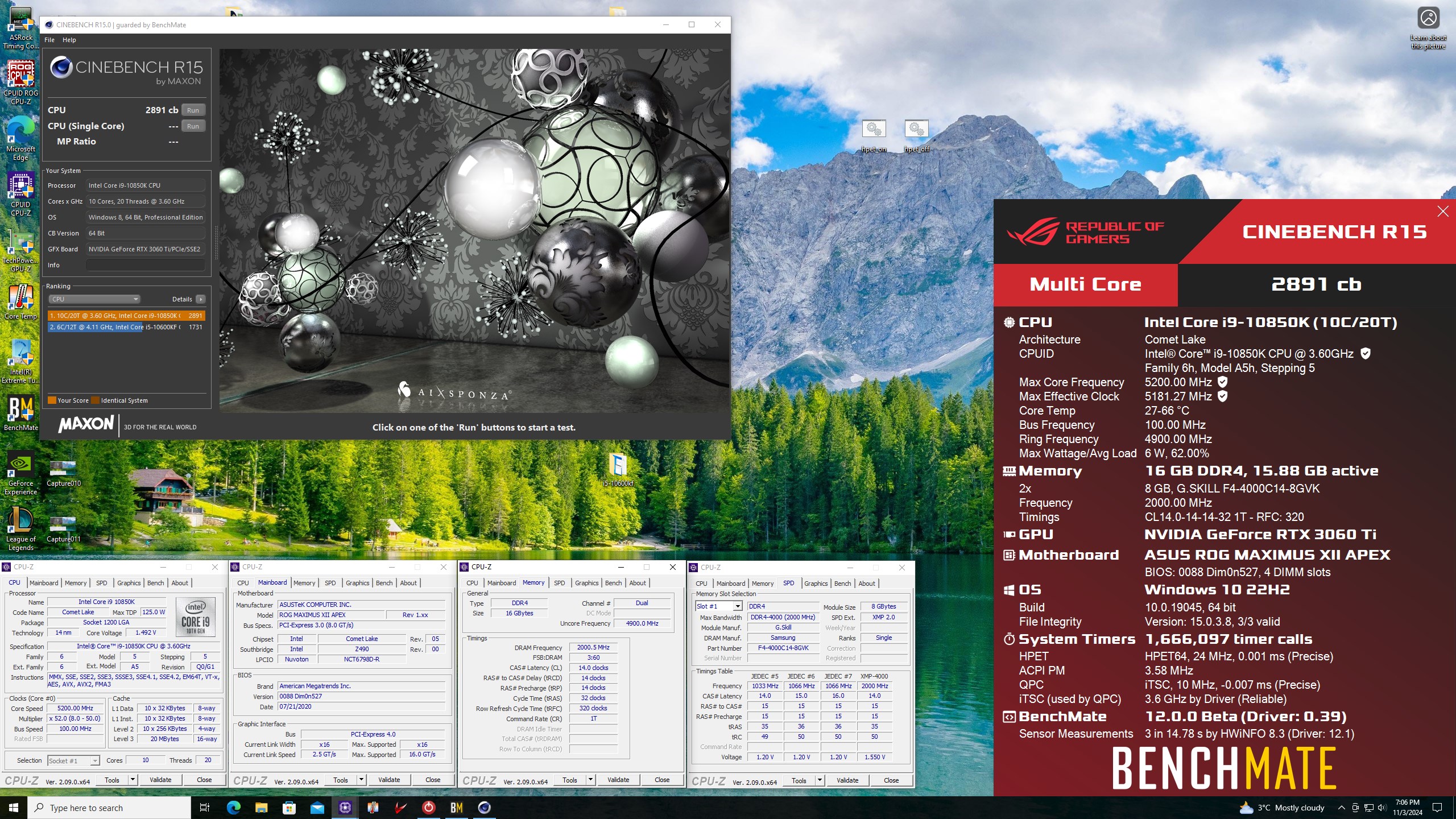Open About tab in SPD CPU-Z window
This screenshot has width=1456, height=819.
(867, 584)
